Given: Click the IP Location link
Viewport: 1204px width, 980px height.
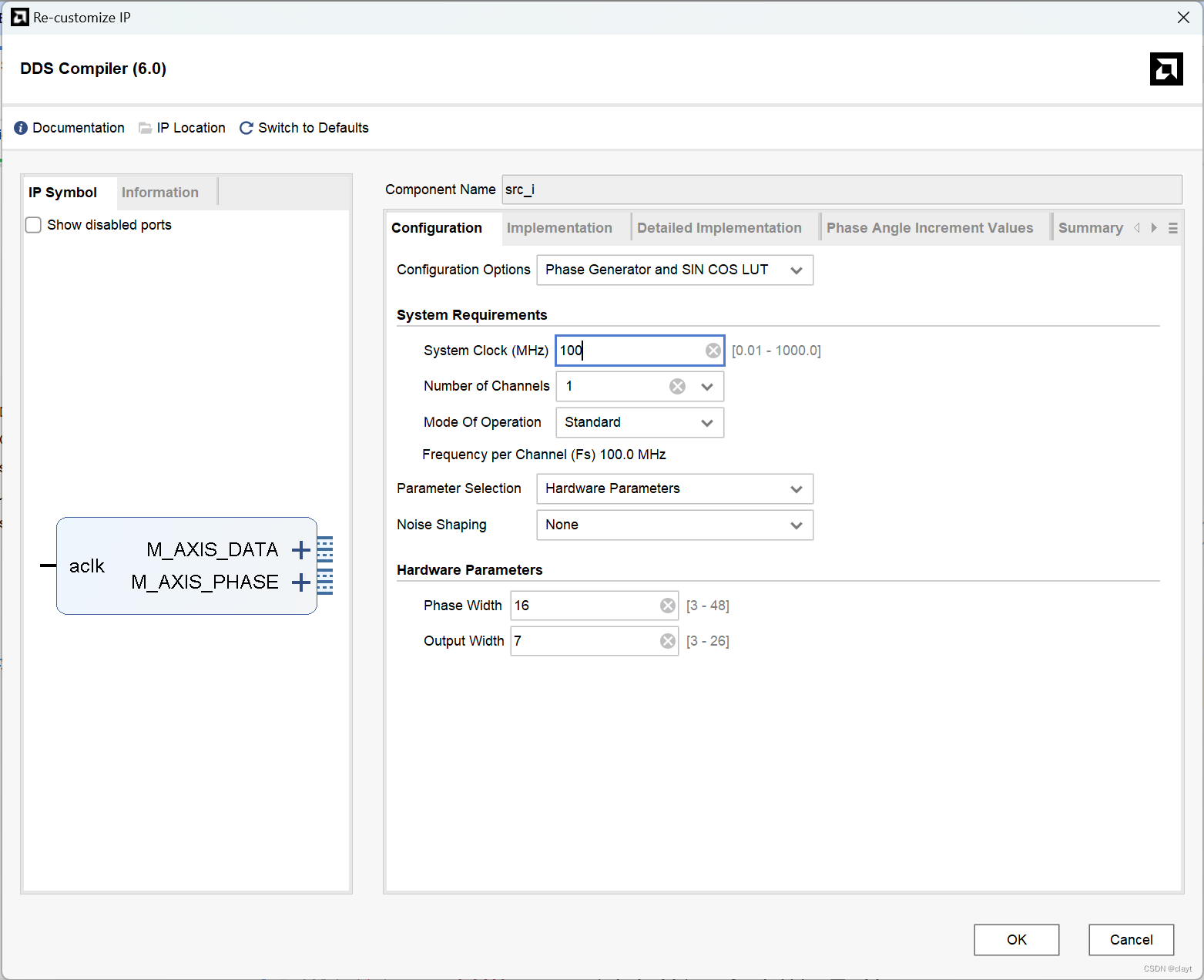Looking at the screenshot, I should (191, 128).
